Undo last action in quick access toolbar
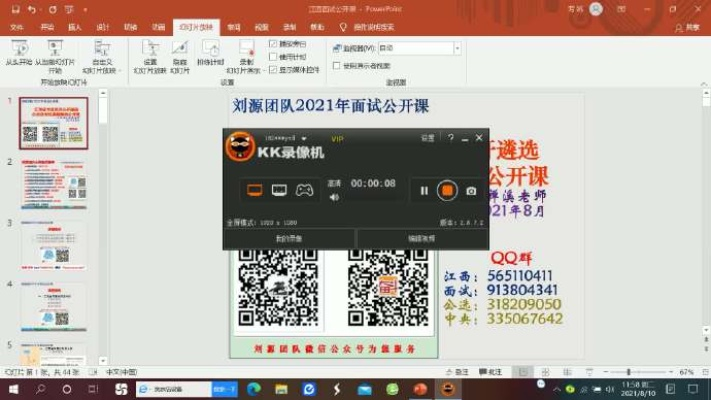This screenshot has height=400, width=711. 31,9
